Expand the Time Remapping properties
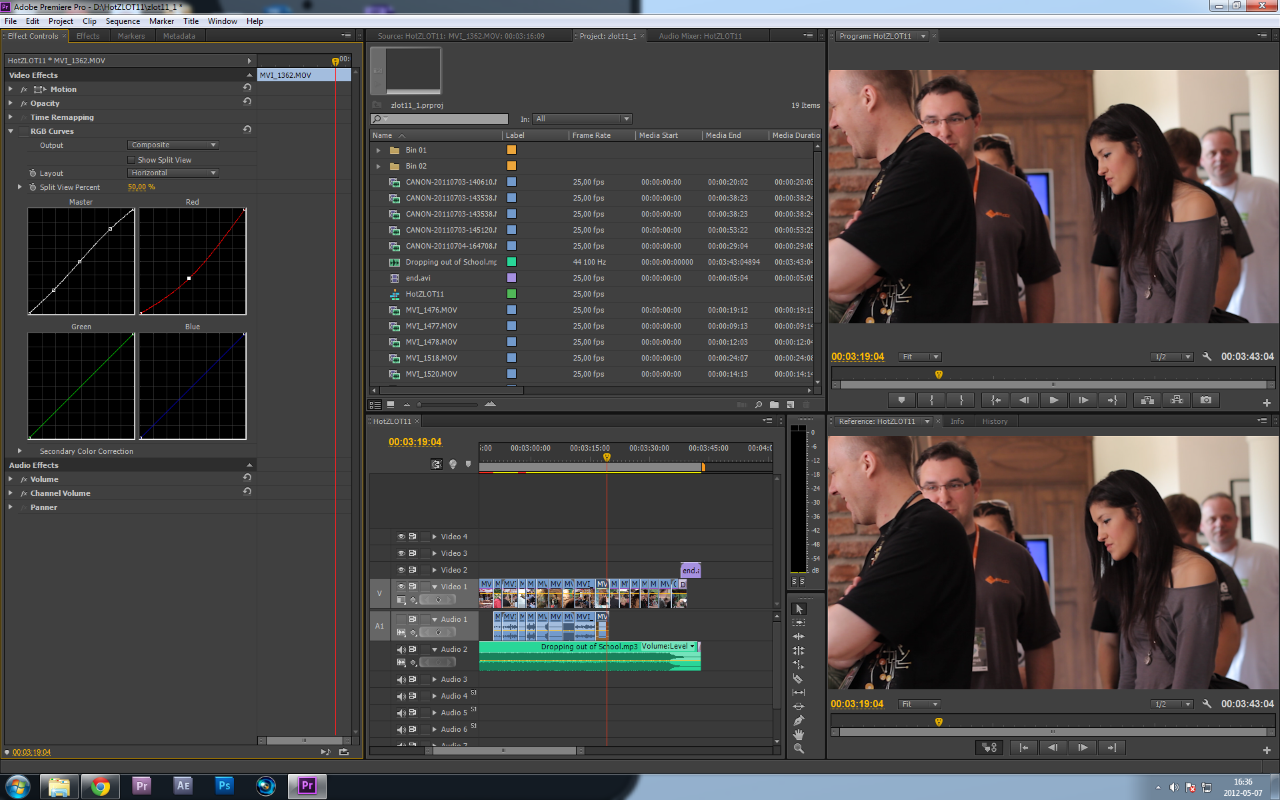Viewport: 1280px width, 800px height. pos(11,117)
